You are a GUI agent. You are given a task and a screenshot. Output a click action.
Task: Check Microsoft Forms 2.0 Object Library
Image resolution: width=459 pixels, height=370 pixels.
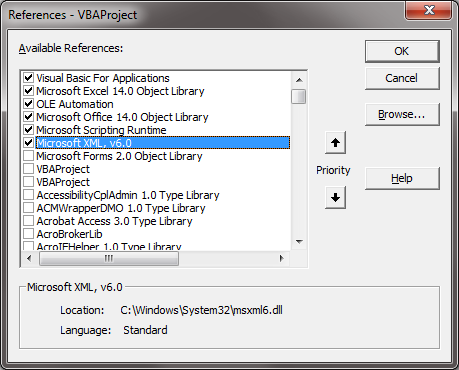(x=28, y=156)
